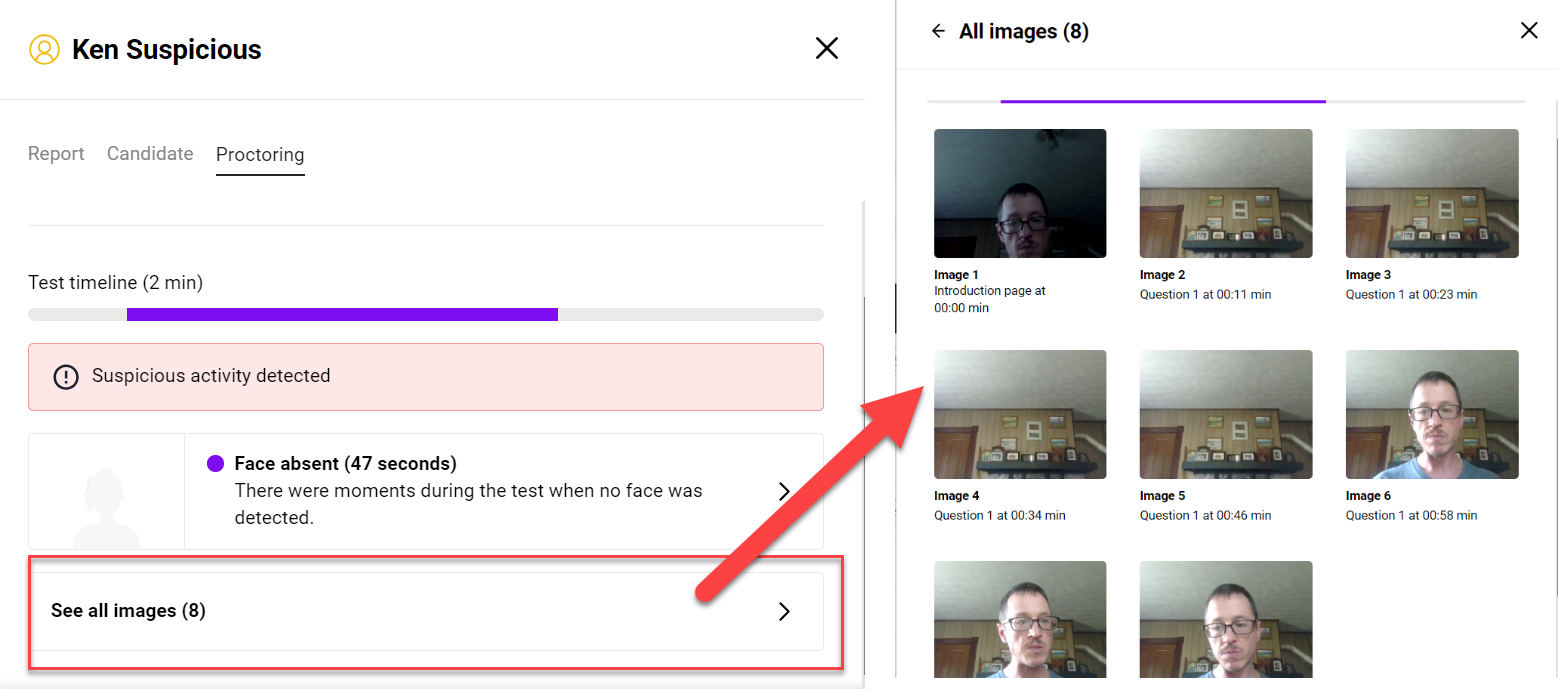This screenshot has width=1558, height=692.
Task: View Image 4 thumbnail at 00:34 min
Action: click(x=1020, y=415)
